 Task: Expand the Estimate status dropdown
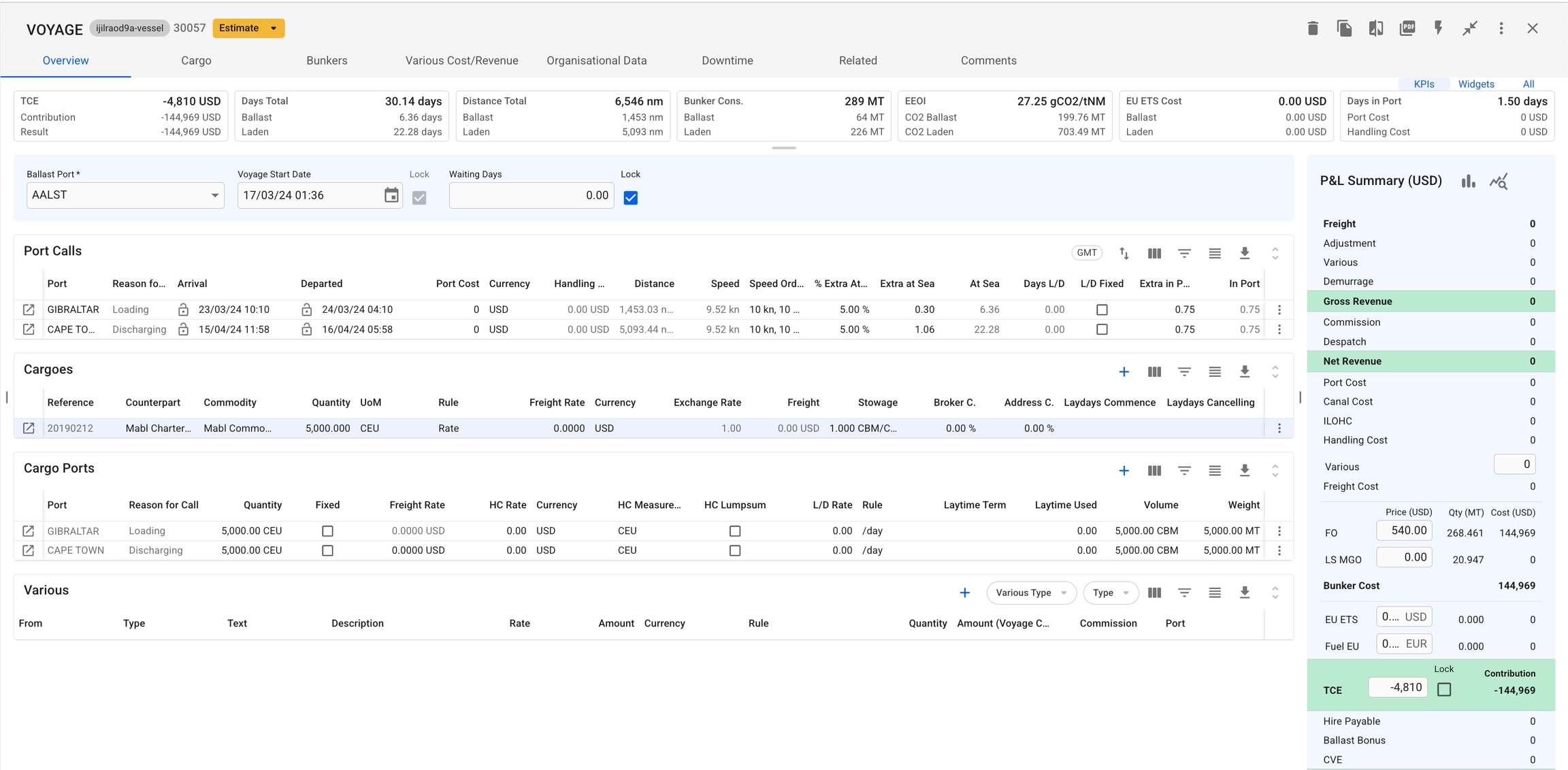point(273,29)
